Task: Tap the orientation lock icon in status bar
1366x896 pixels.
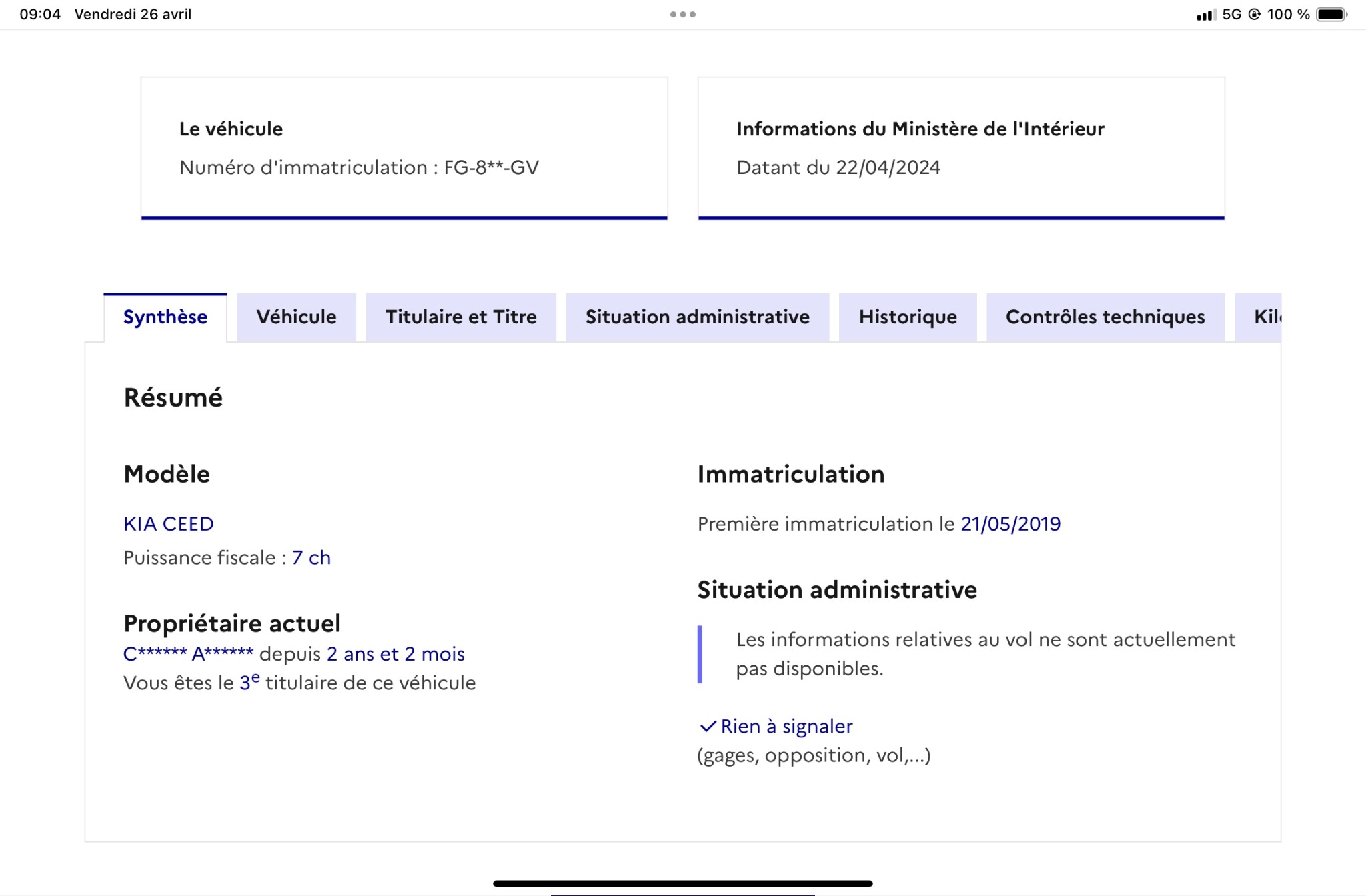Action: [x=1254, y=14]
